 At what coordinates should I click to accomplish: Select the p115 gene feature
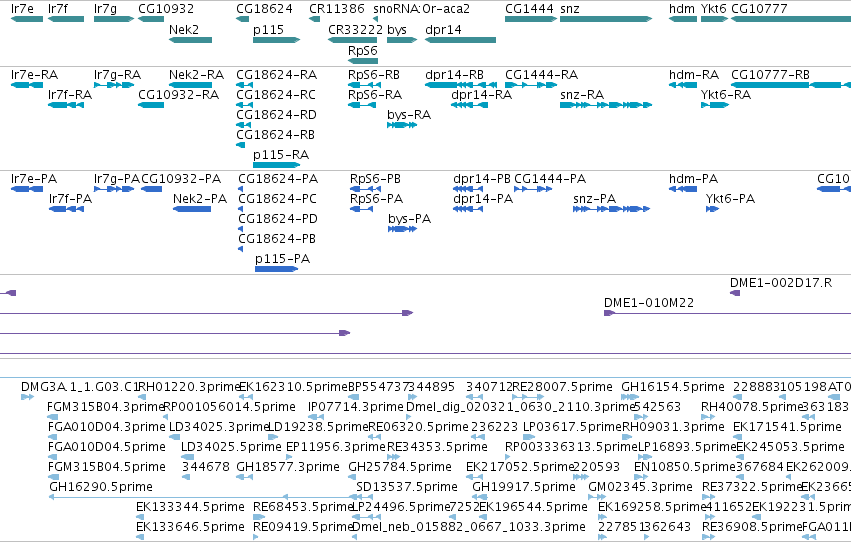[x=276, y=40]
